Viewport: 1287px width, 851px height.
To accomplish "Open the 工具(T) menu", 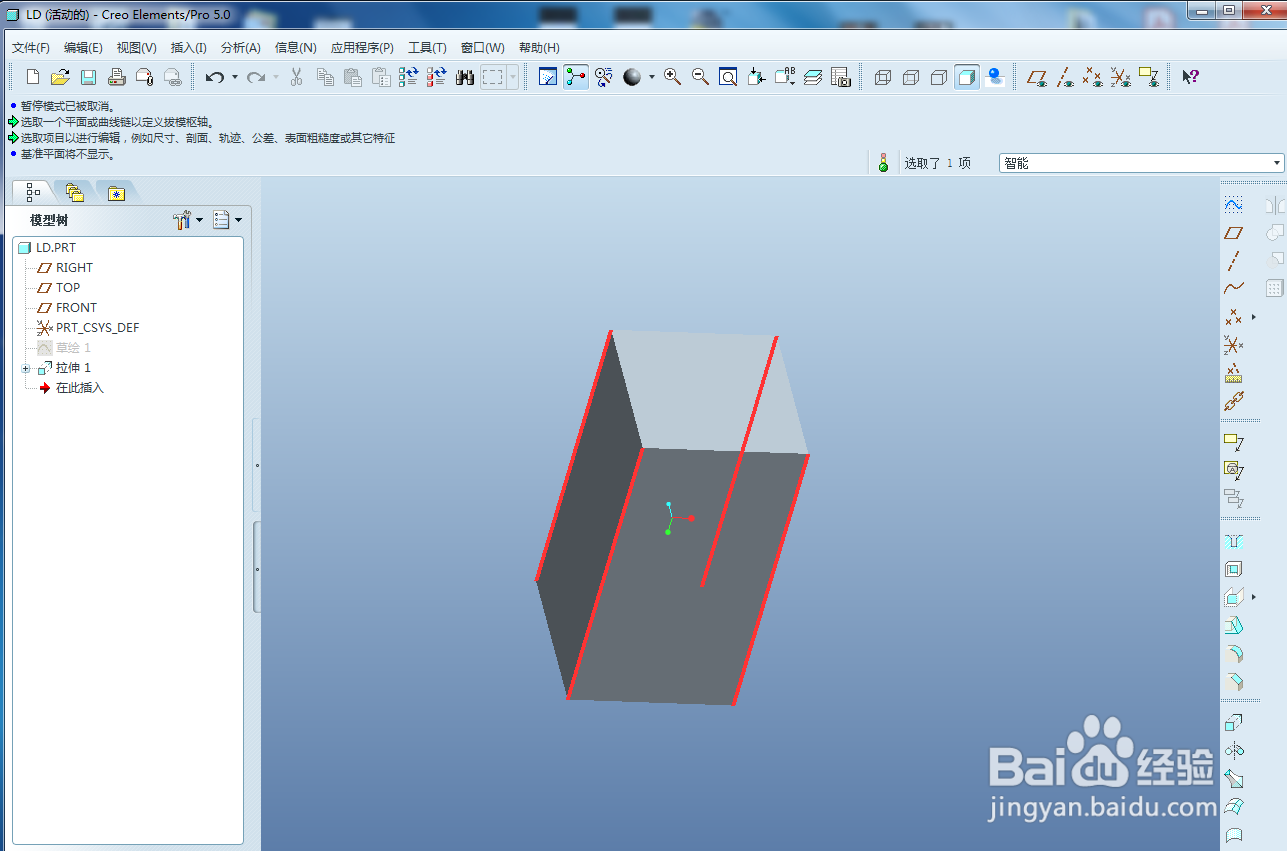I will 427,48.
